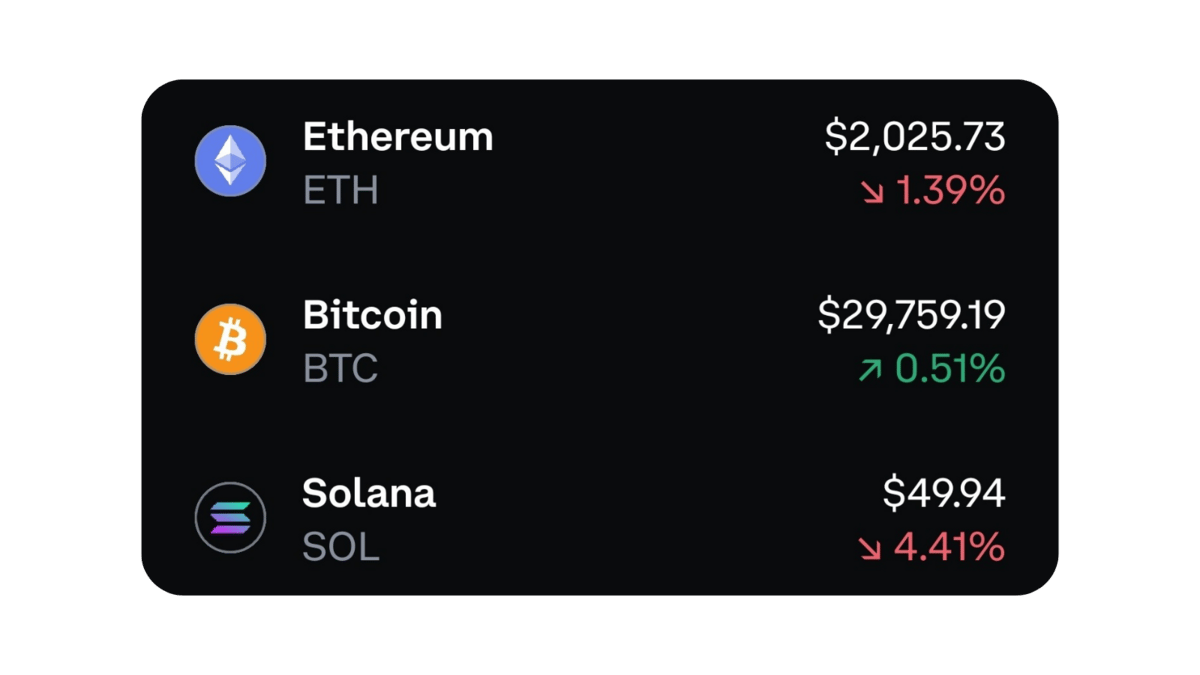The image size is (1200, 675).
Task: Select the ETH ticker symbol
Action: [341, 191]
